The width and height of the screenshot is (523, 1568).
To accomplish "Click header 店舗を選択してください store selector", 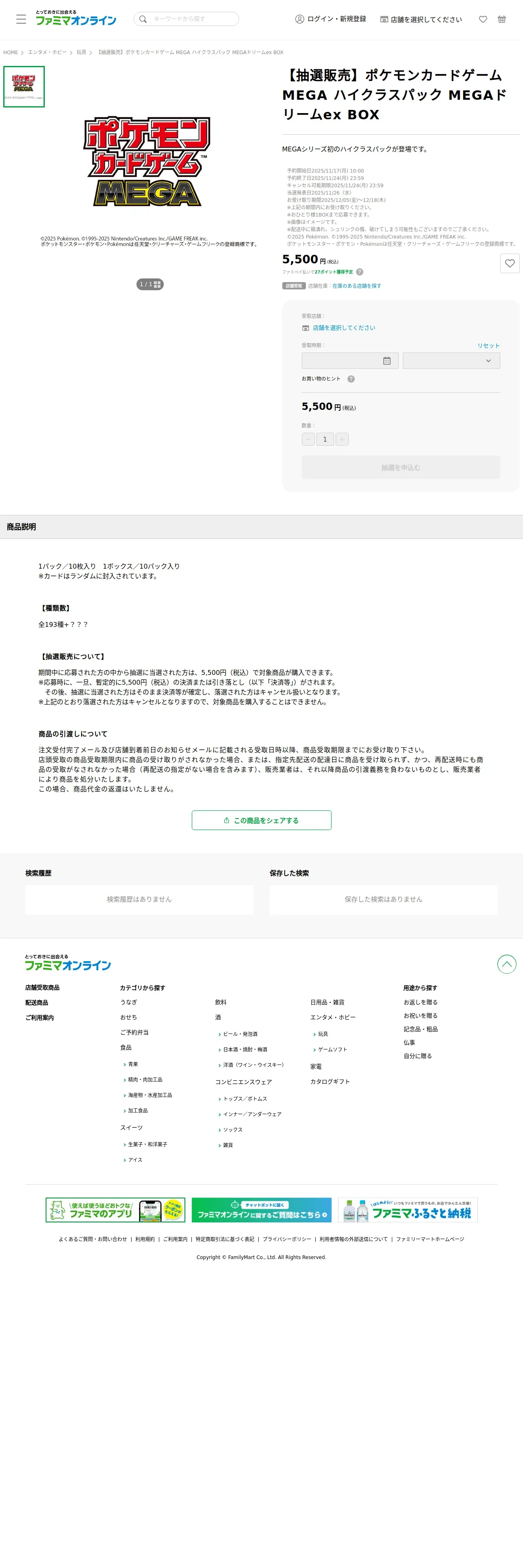I will (x=421, y=20).
